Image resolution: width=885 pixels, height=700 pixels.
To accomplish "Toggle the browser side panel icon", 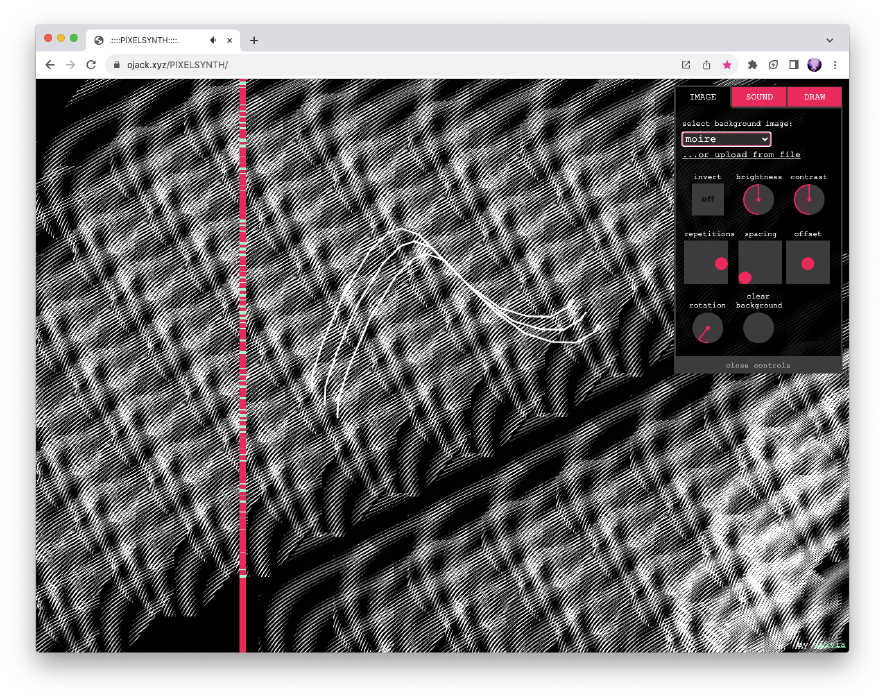I will [793, 65].
